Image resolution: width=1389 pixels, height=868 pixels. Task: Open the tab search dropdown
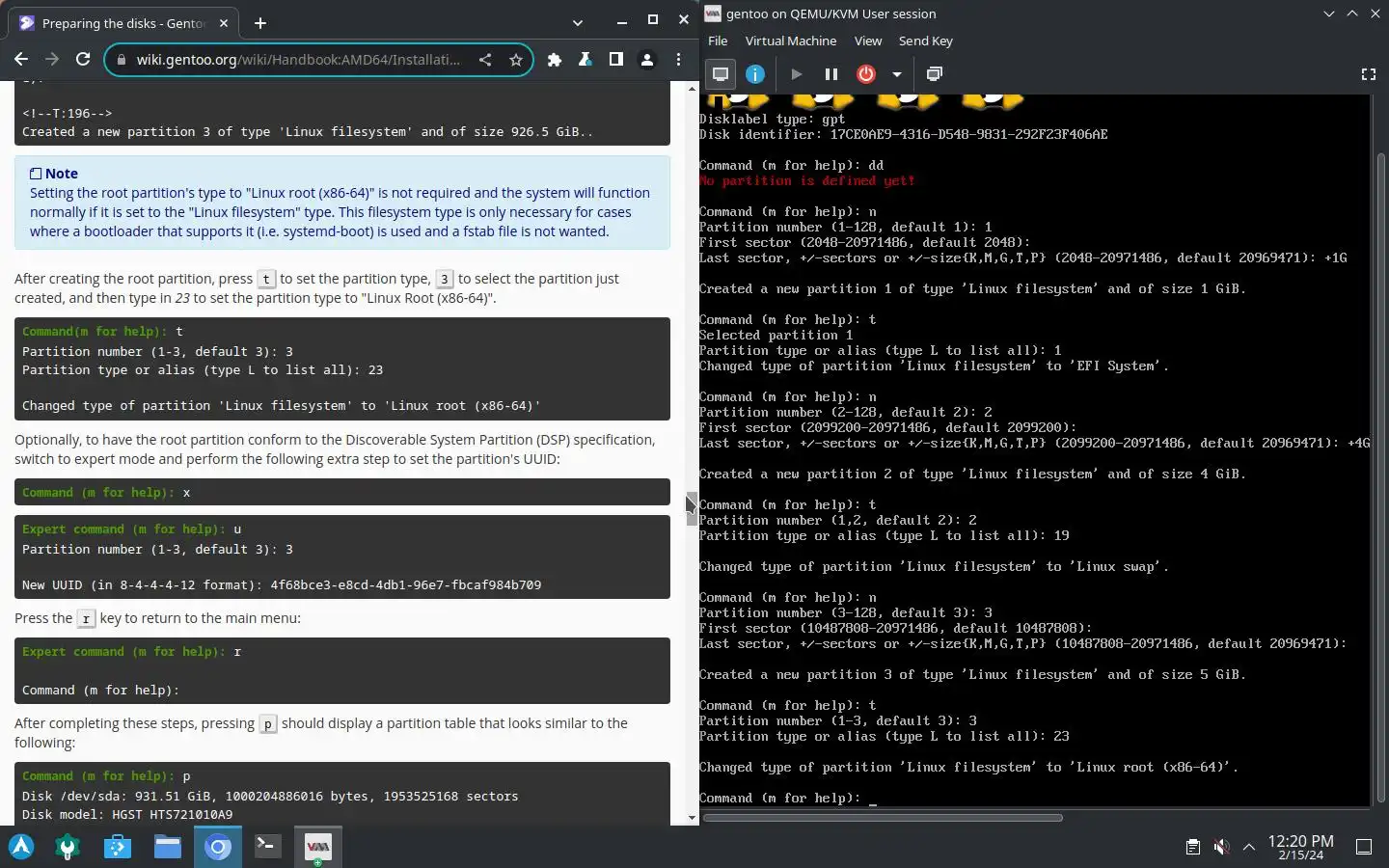pos(577,22)
